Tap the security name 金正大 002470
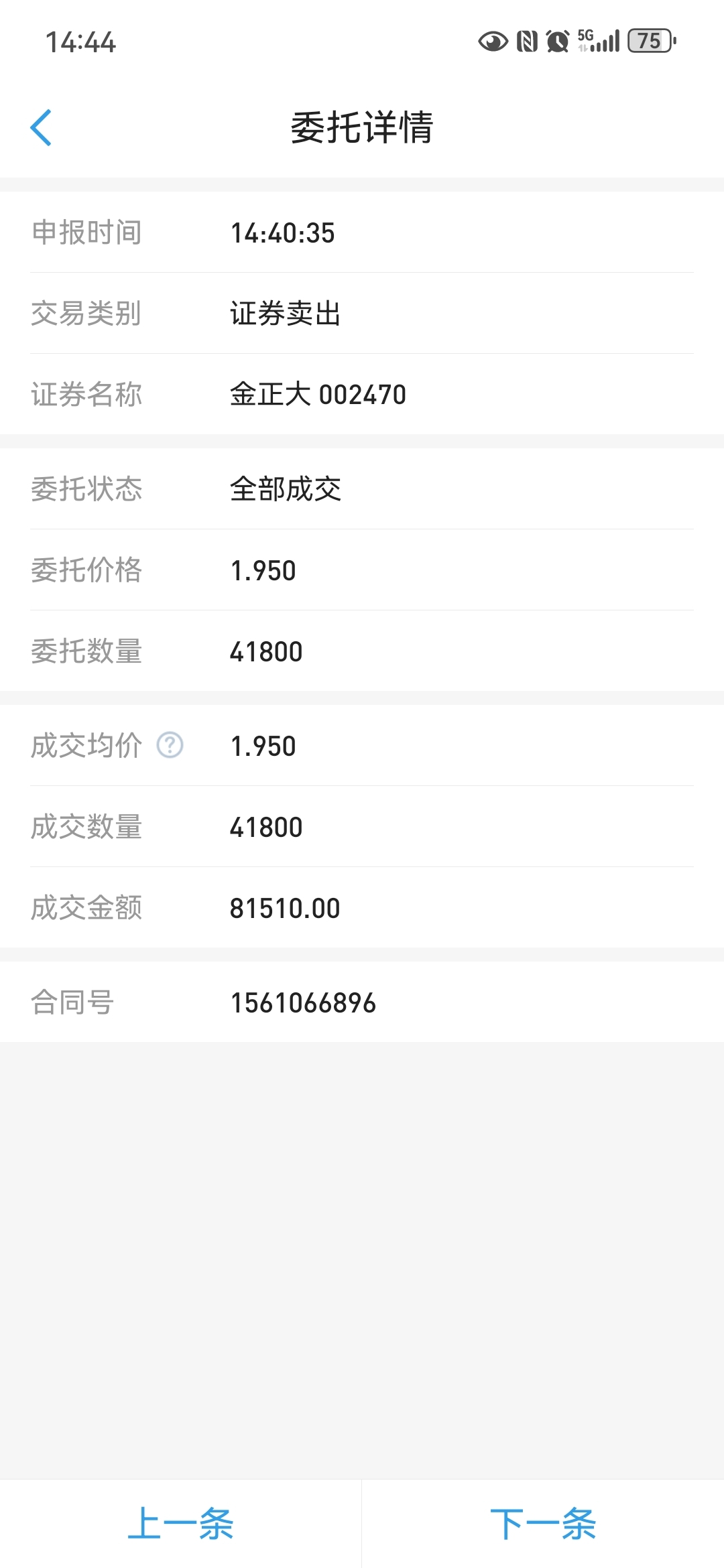The width and height of the screenshot is (724, 1568). [x=318, y=395]
